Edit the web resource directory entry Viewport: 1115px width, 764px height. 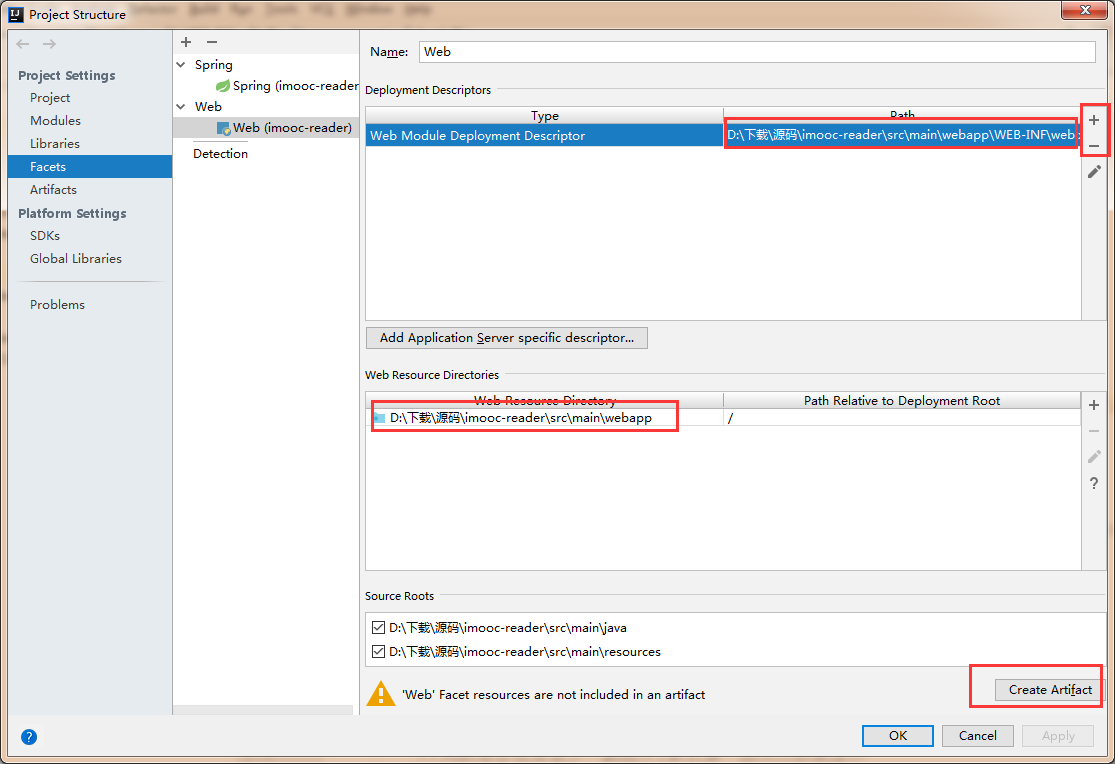point(1094,457)
